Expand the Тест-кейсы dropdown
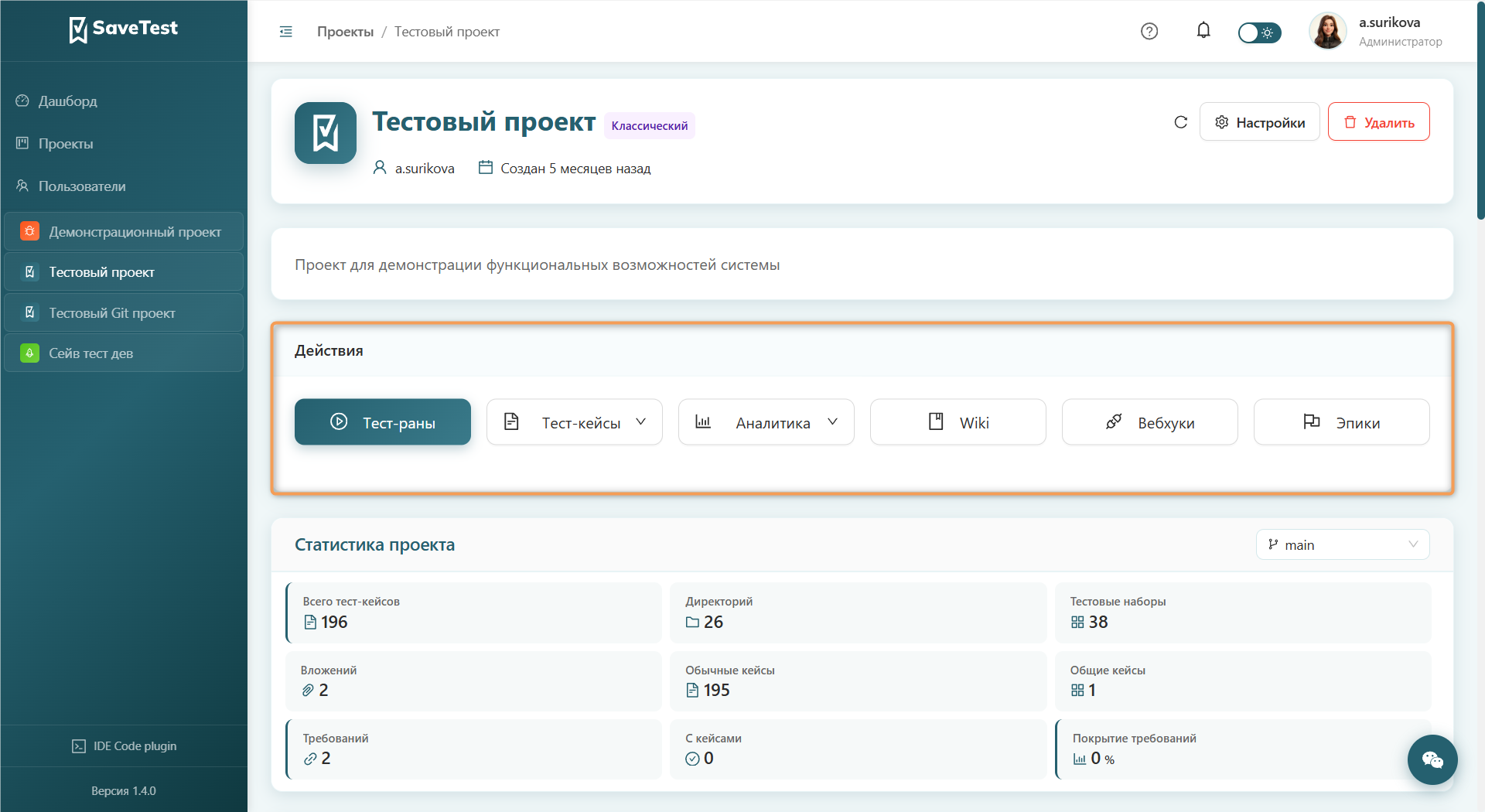 click(575, 422)
